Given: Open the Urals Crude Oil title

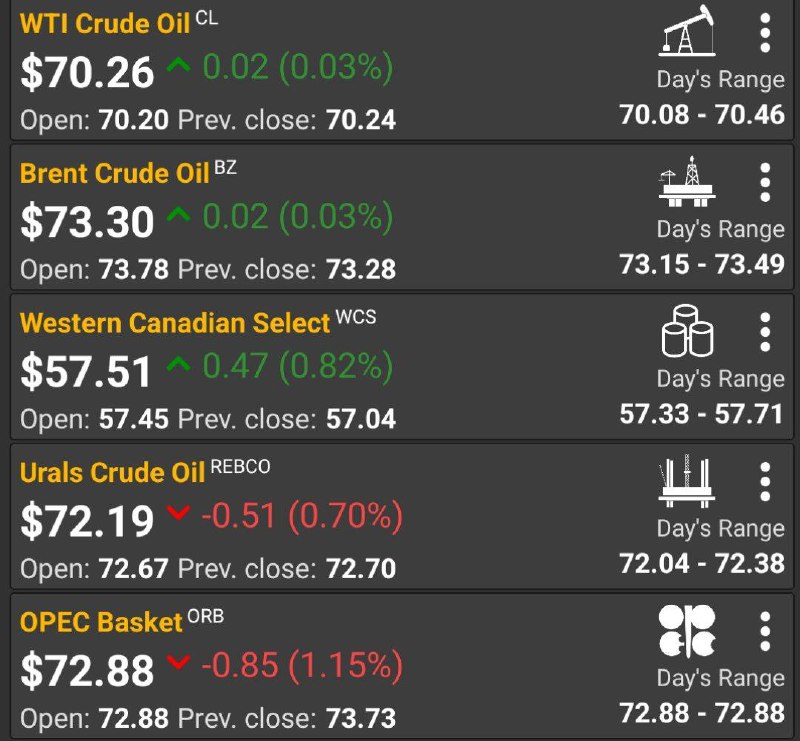Looking at the screenshot, I should (x=112, y=473).
